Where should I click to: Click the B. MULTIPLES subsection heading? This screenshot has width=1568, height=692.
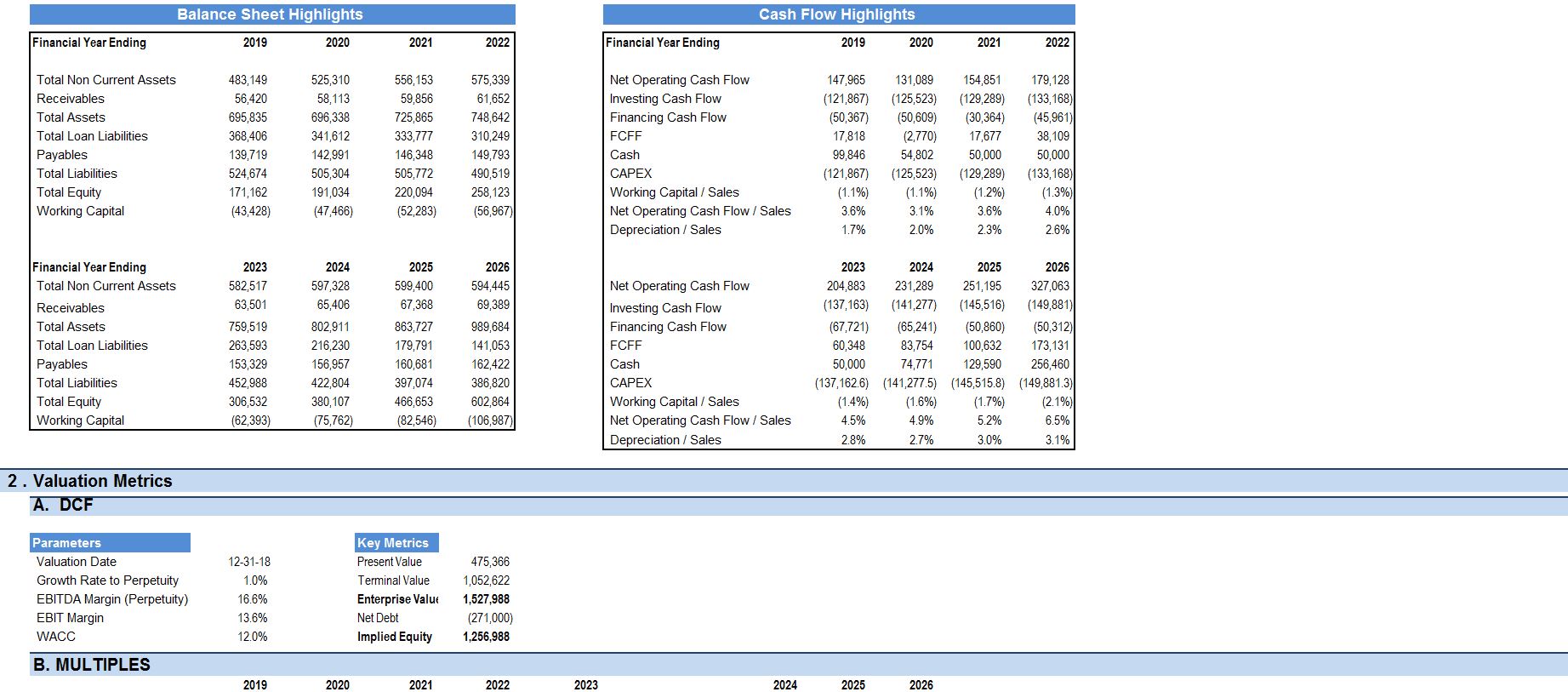click(x=91, y=665)
